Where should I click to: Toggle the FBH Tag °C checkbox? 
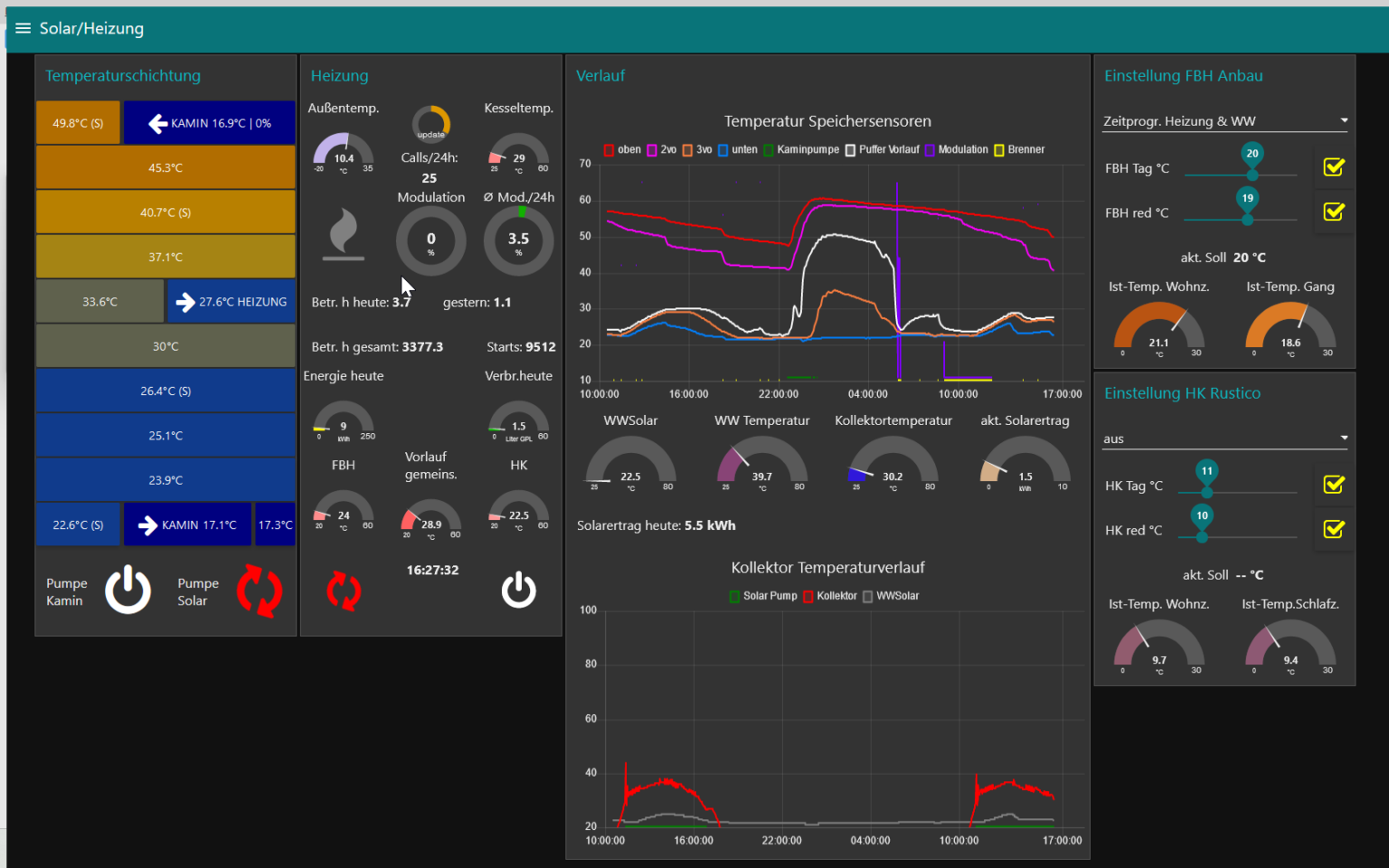pos(1333,167)
